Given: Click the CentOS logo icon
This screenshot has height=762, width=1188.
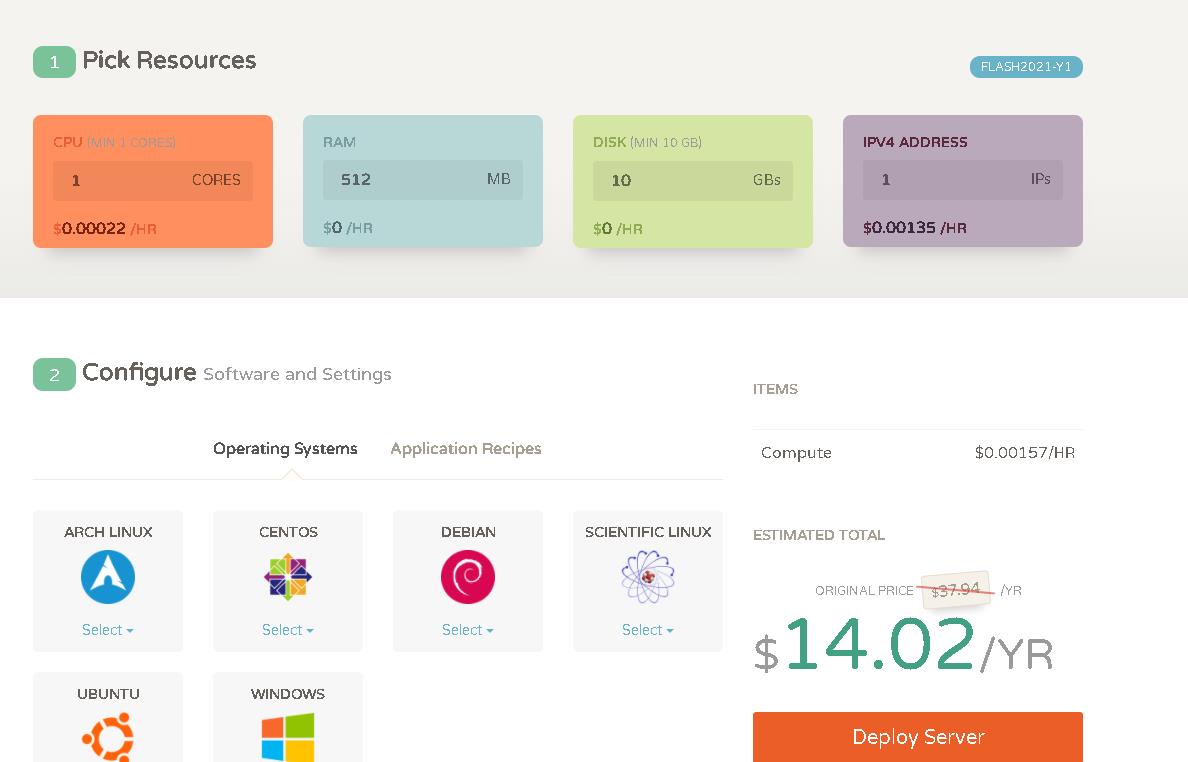Looking at the screenshot, I should (288, 577).
